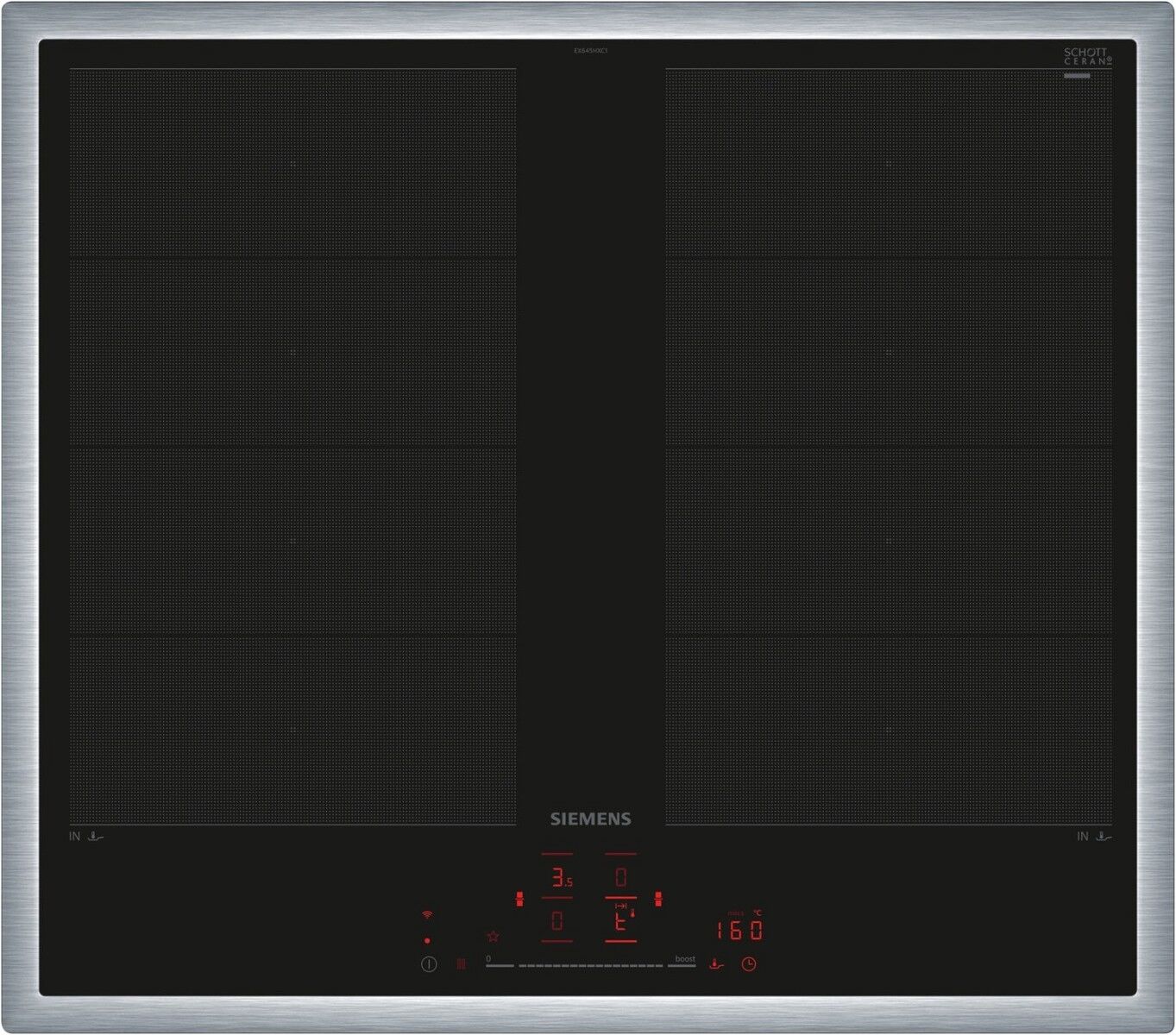The width and height of the screenshot is (1176, 1035).
Task: Tap the 160 °C temperature display
Action: 740,931
